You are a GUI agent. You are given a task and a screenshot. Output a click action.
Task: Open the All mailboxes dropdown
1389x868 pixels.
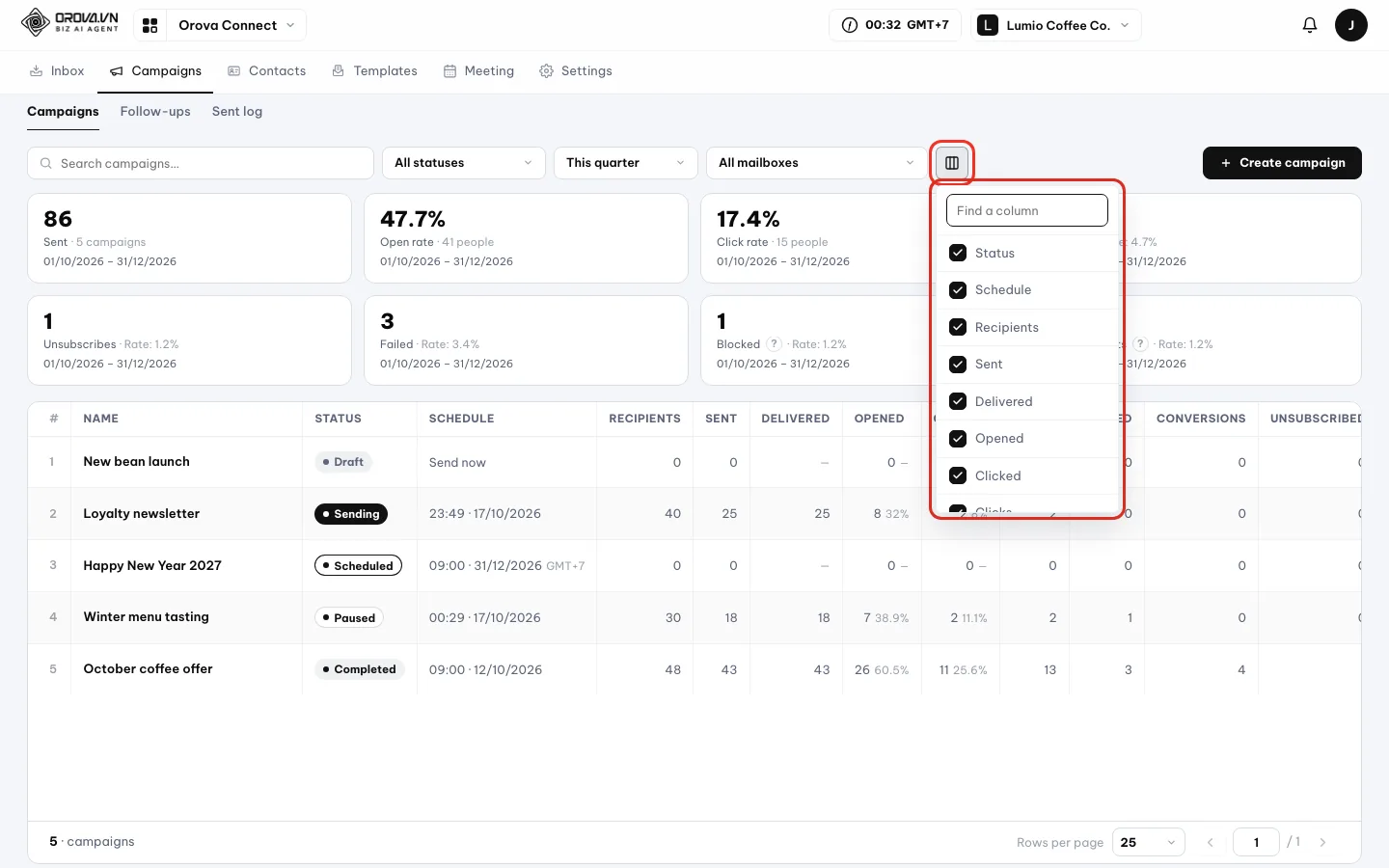(817, 163)
